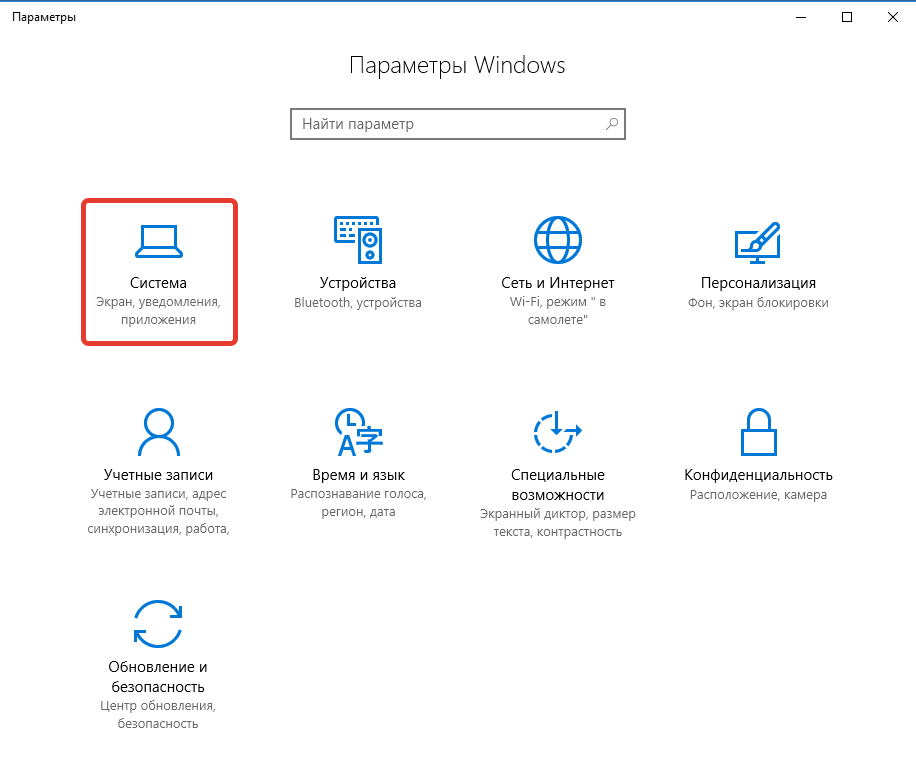This screenshot has width=916, height=777.
Task: Click "Экранный диктор, размер текста" description
Action: coord(558,523)
